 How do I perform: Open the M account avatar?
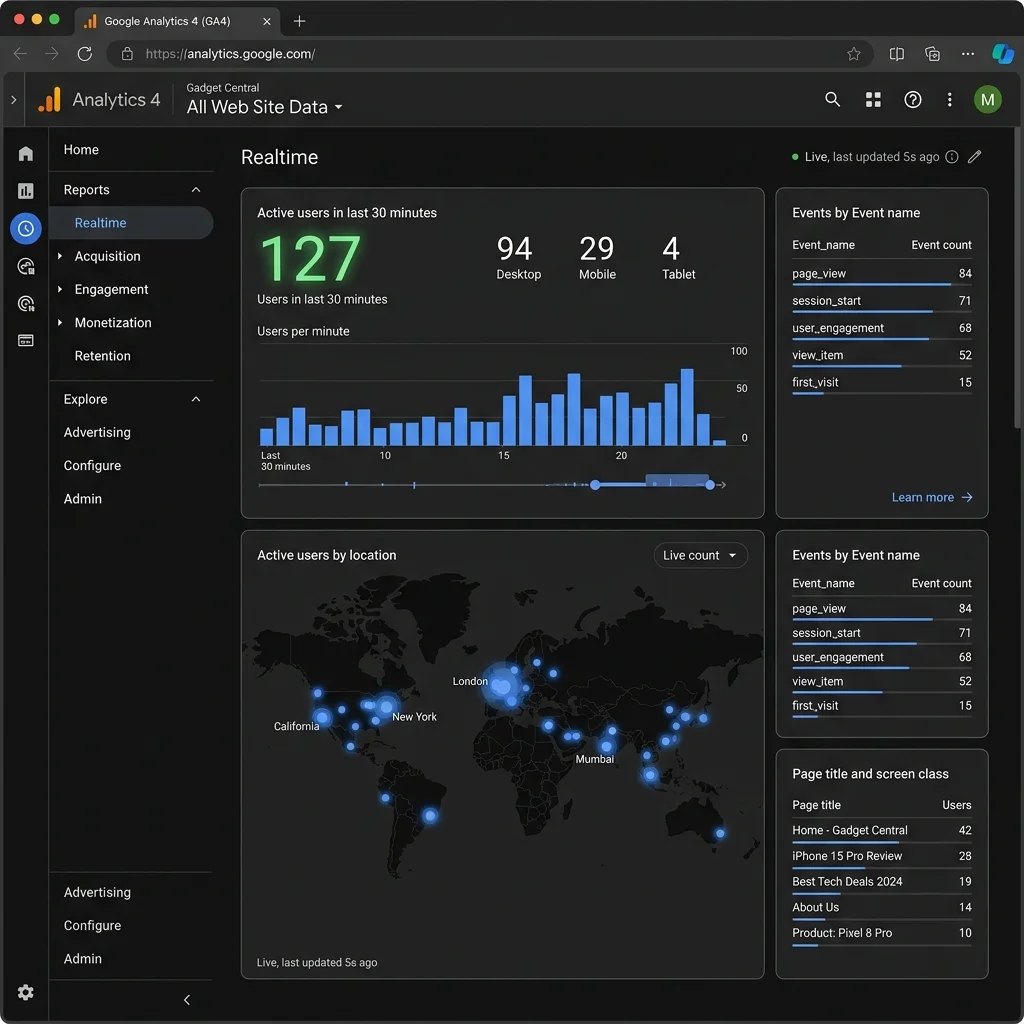point(987,99)
